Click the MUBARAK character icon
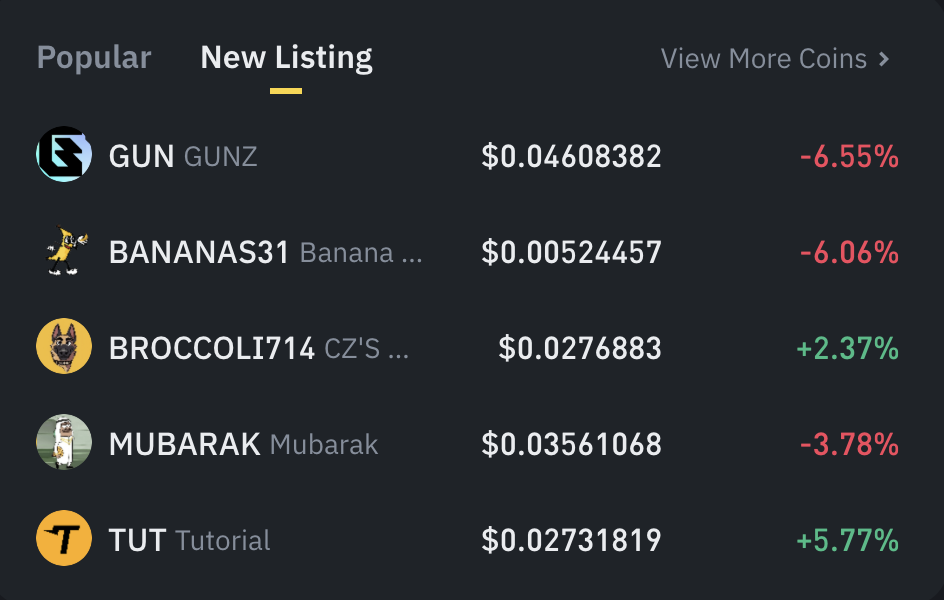This screenshot has width=944, height=600. click(64, 442)
